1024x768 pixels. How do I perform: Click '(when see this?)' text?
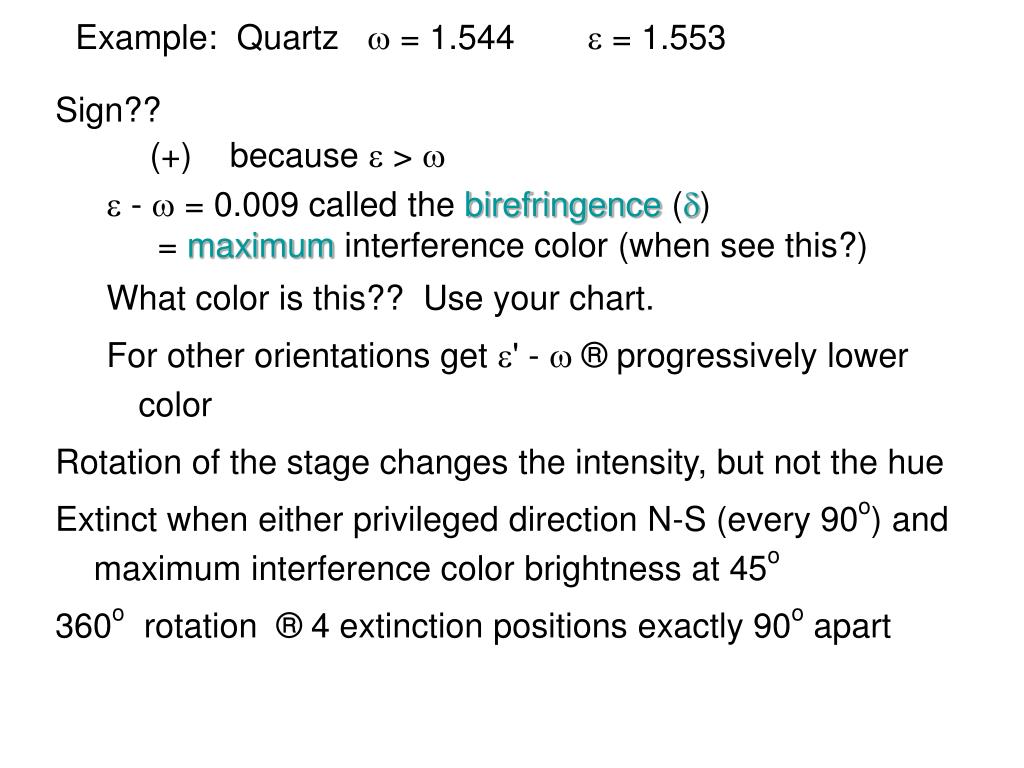743,247
